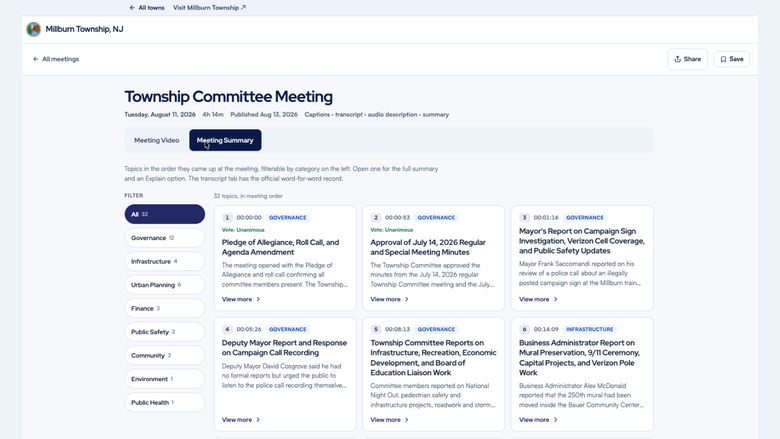Filter topics by Finance
The height and width of the screenshot is (439, 780).
tap(165, 308)
